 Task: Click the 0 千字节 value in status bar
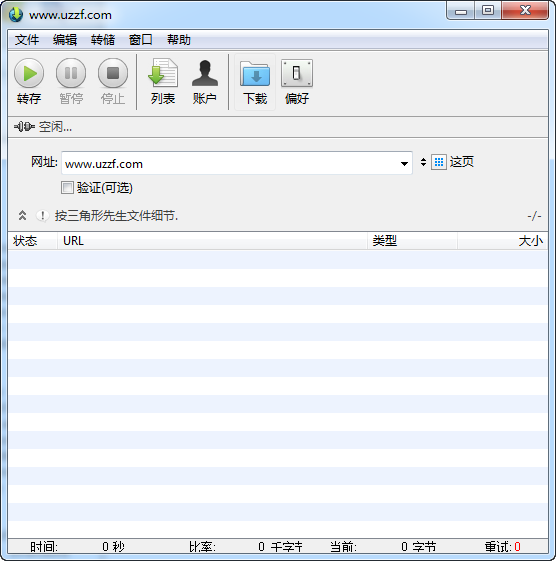click(280, 547)
